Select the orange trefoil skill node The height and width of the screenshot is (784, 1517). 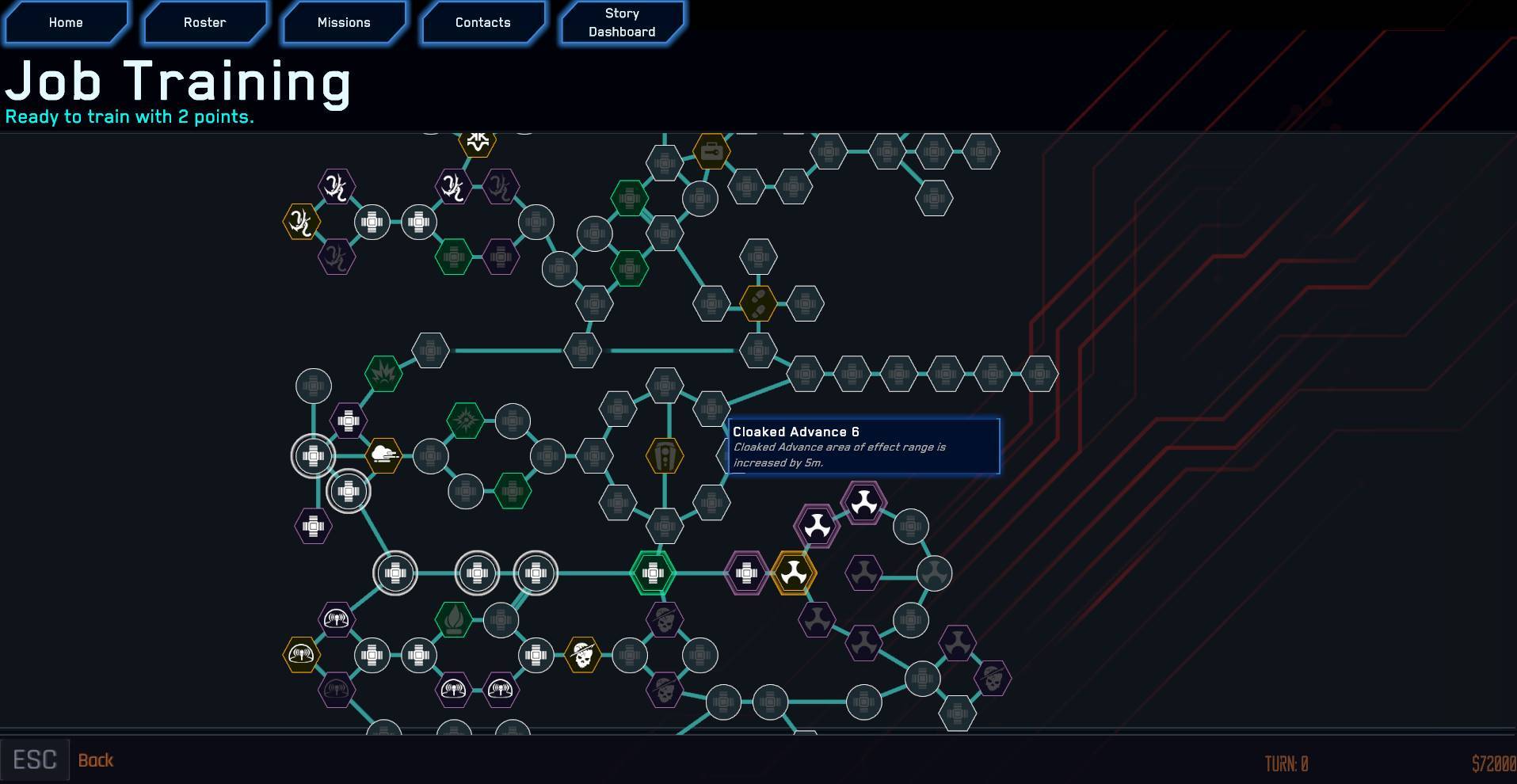tap(793, 573)
